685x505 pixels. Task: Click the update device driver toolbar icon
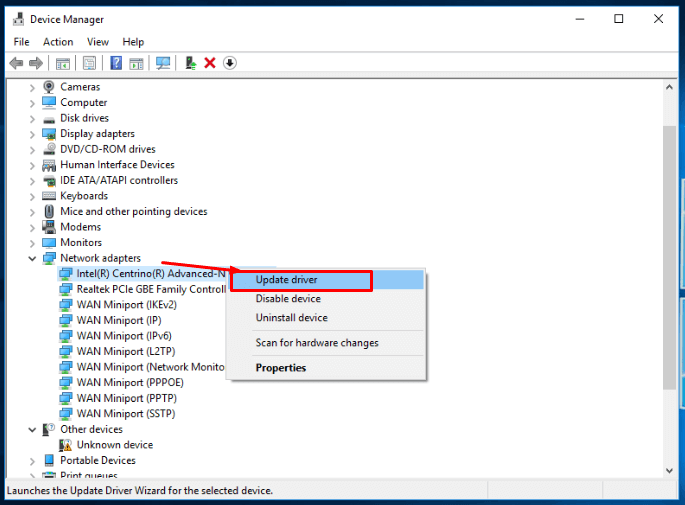point(190,63)
